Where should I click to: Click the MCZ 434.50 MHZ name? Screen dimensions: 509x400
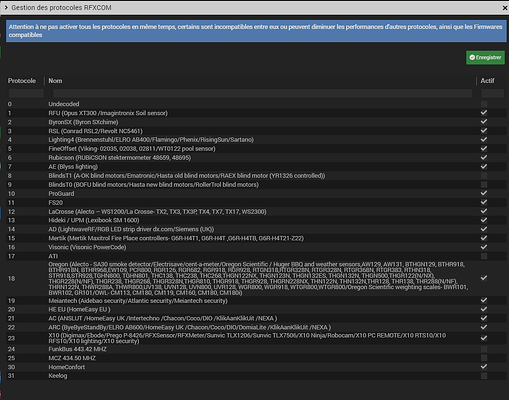(x=72, y=358)
